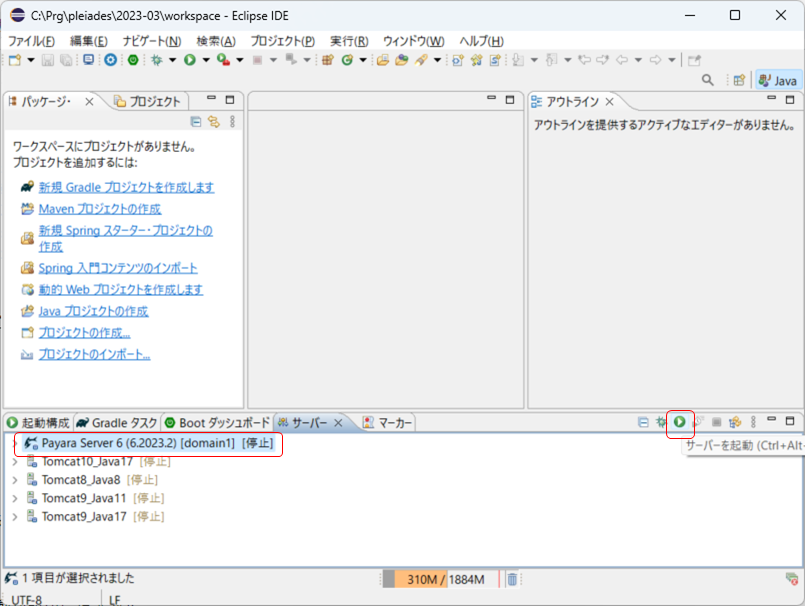
Task: Click the Maven プロジェクトの作成 link
Action: [100, 209]
